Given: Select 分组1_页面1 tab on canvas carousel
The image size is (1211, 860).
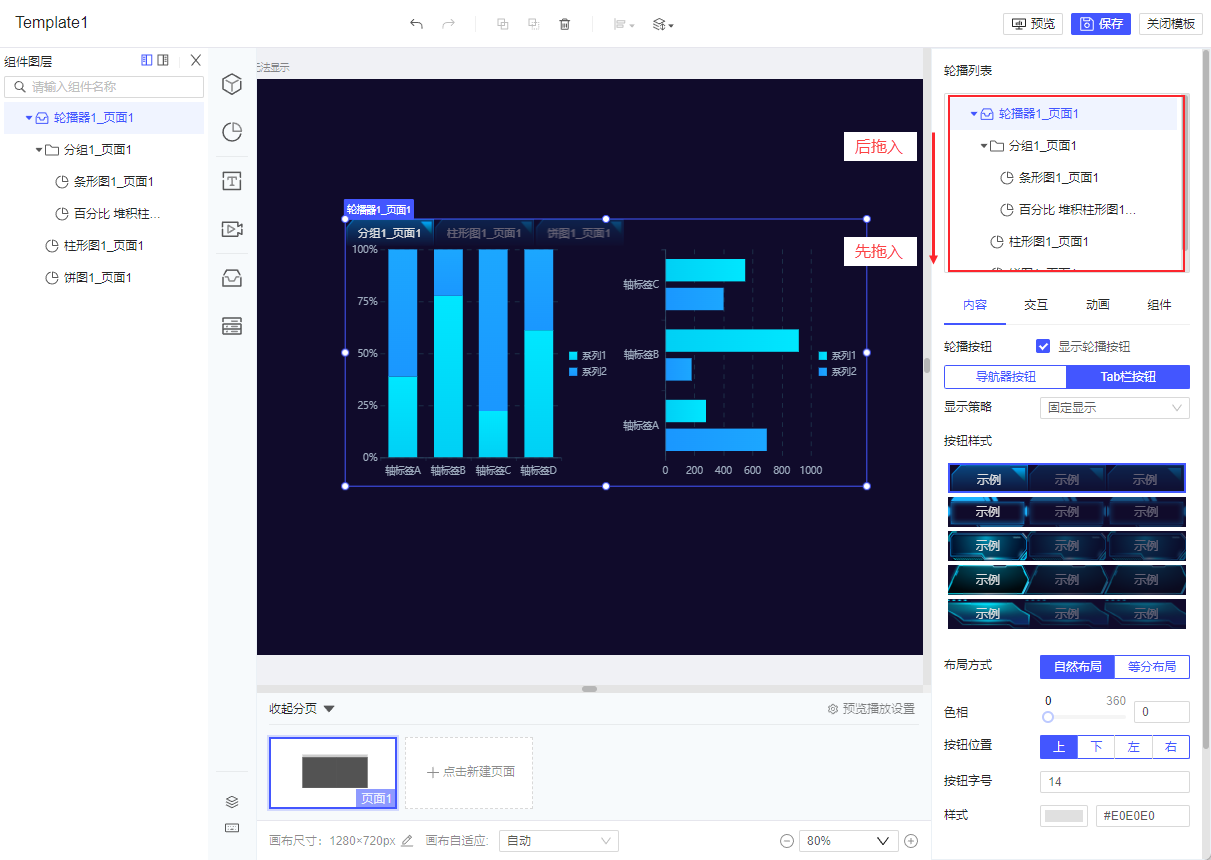Looking at the screenshot, I should 390,233.
